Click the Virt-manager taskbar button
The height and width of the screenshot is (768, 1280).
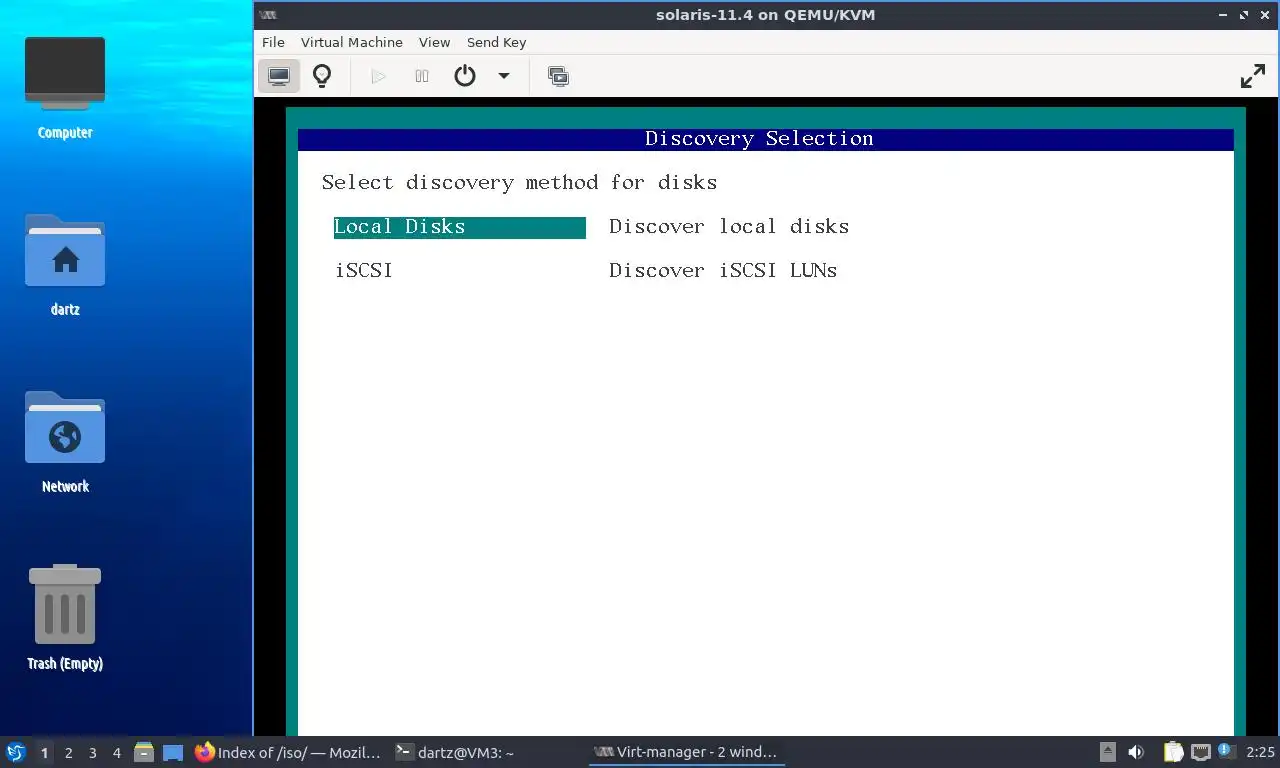pos(685,752)
